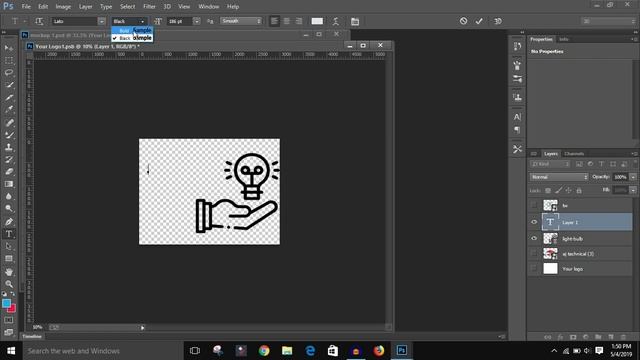Open the Fill slider dropdown
The width and height of the screenshot is (640, 360).
pyautogui.click(x=633, y=190)
